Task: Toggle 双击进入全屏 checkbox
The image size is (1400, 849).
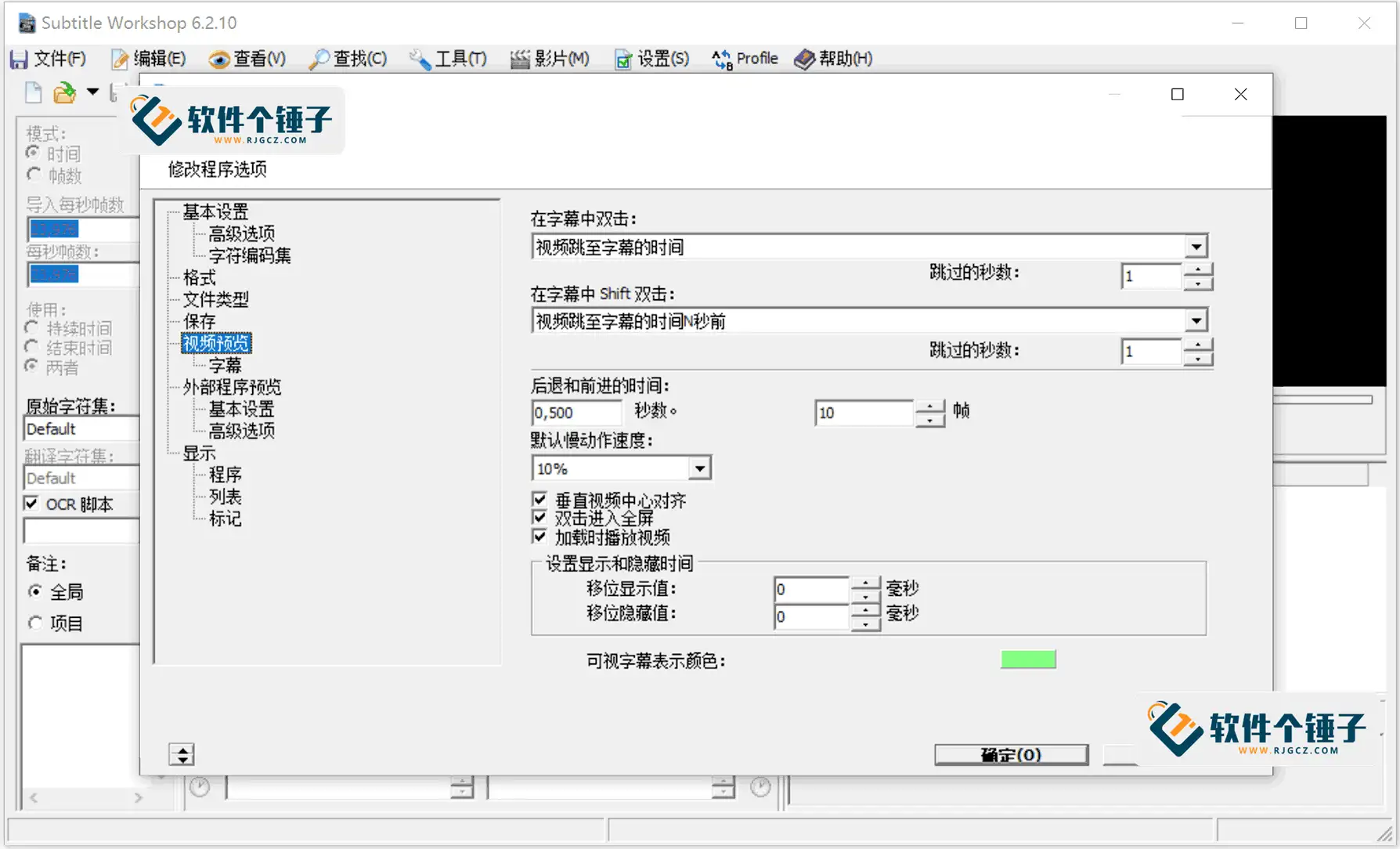Action: (x=539, y=518)
